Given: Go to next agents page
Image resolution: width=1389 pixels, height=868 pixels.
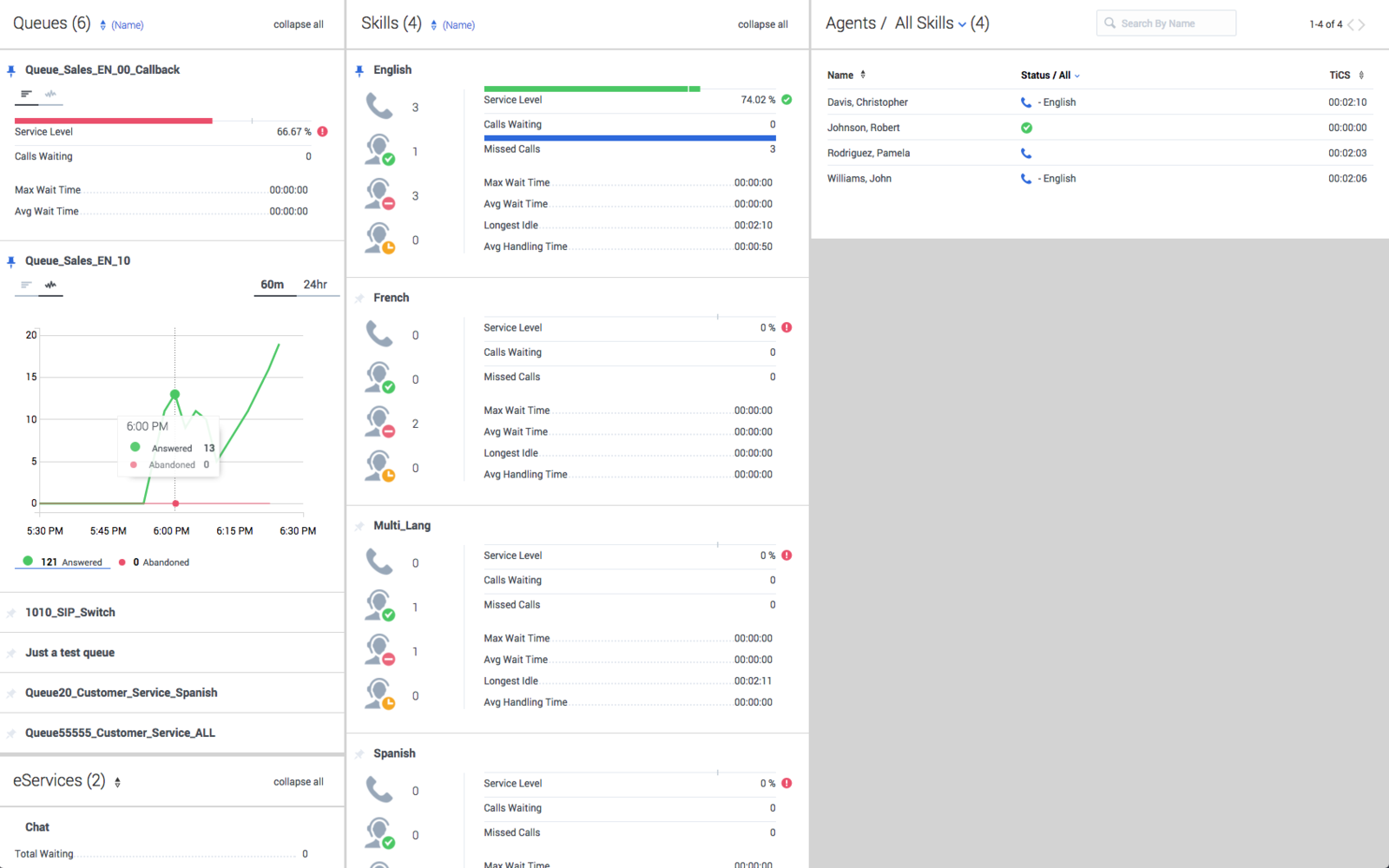Looking at the screenshot, I should [x=1361, y=24].
